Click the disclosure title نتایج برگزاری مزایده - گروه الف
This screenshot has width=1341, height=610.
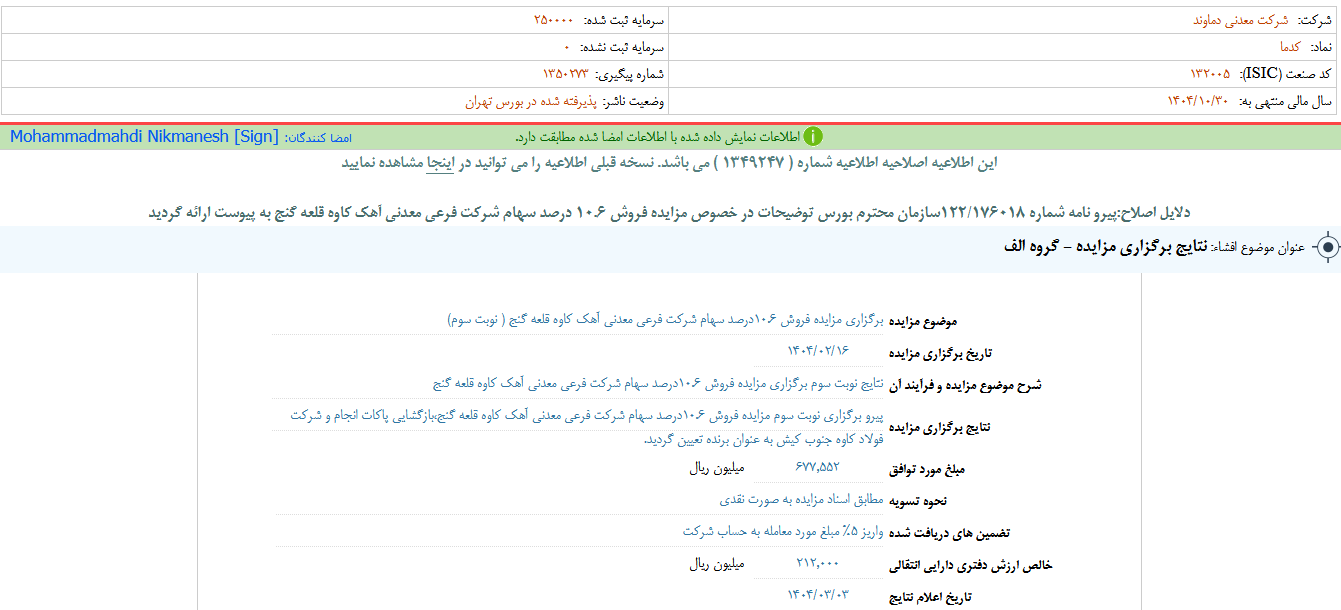coord(1105,247)
